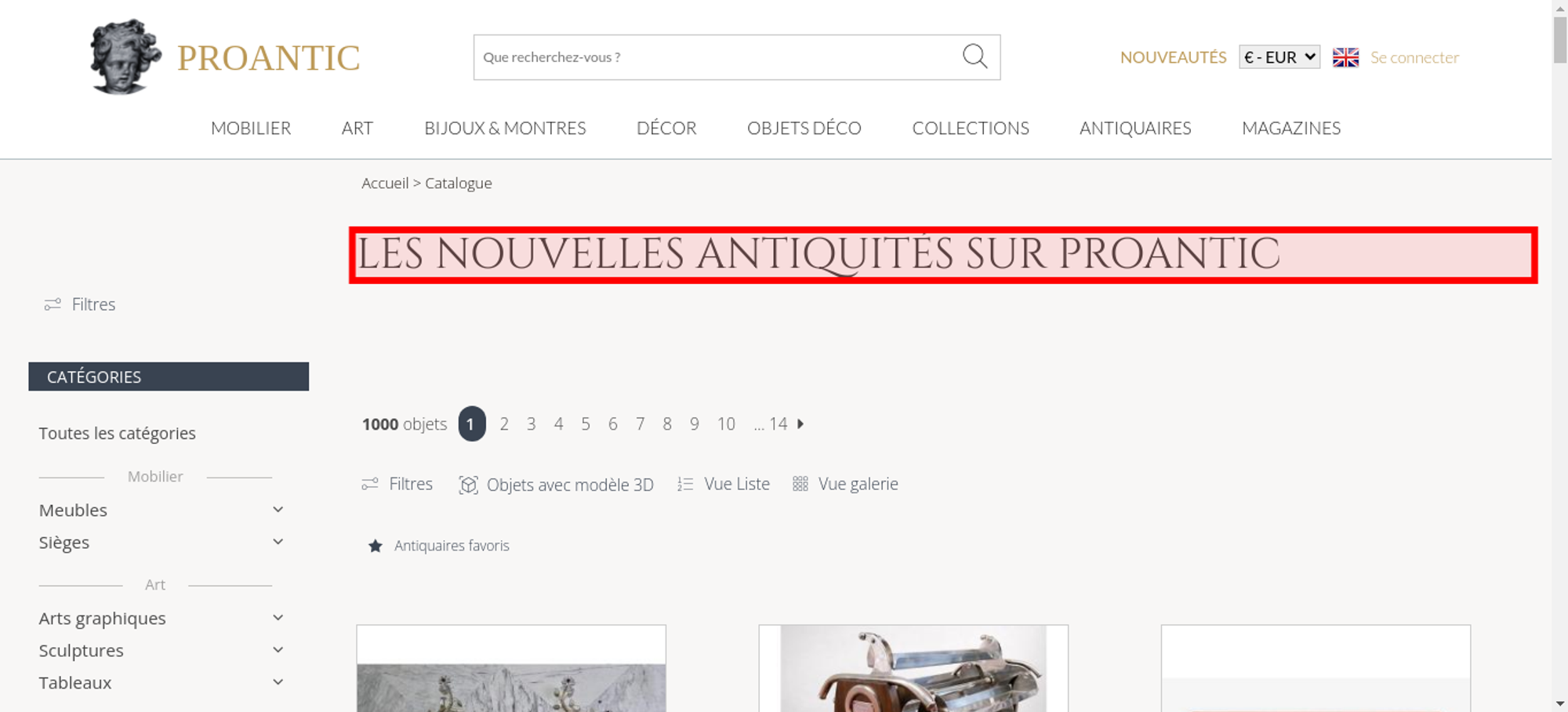Viewport: 1568px width, 712px height.
Task: Click the Se connecter link
Action: (1414, 57)
